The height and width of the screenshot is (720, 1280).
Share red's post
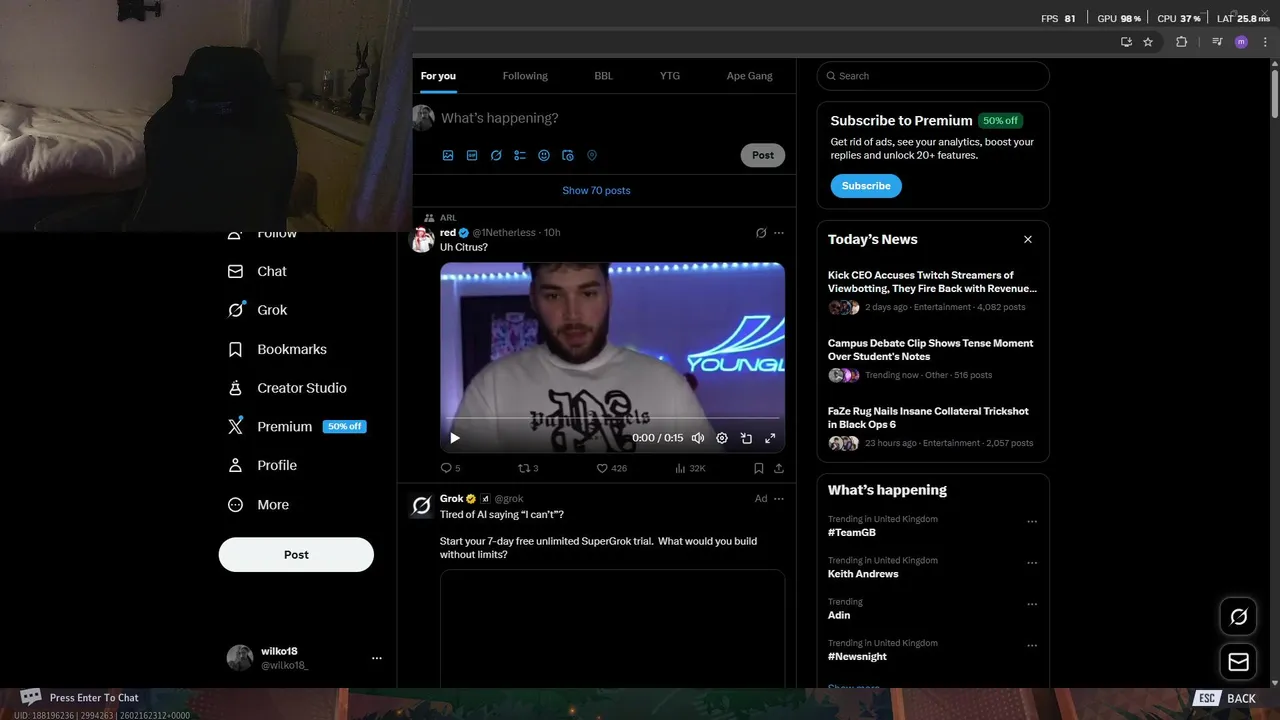[x=779, y=468]
